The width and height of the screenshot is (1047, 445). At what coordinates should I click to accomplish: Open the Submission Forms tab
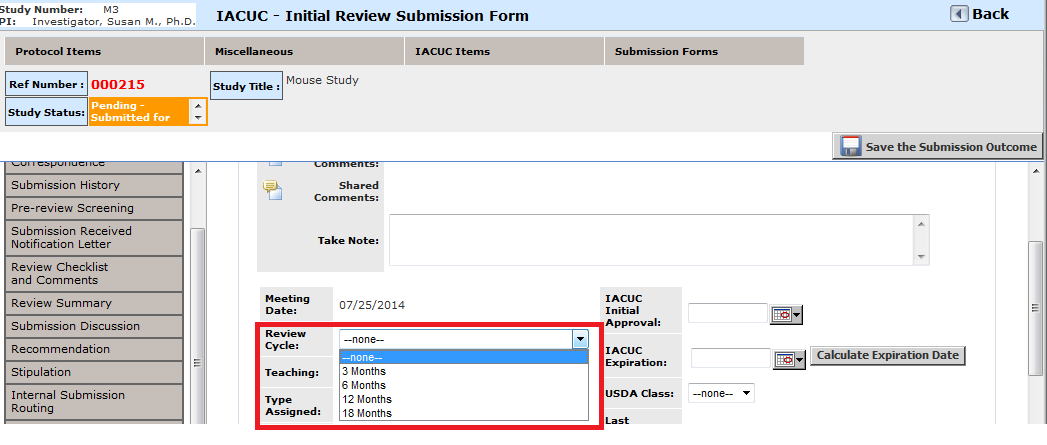coord(704,51)
